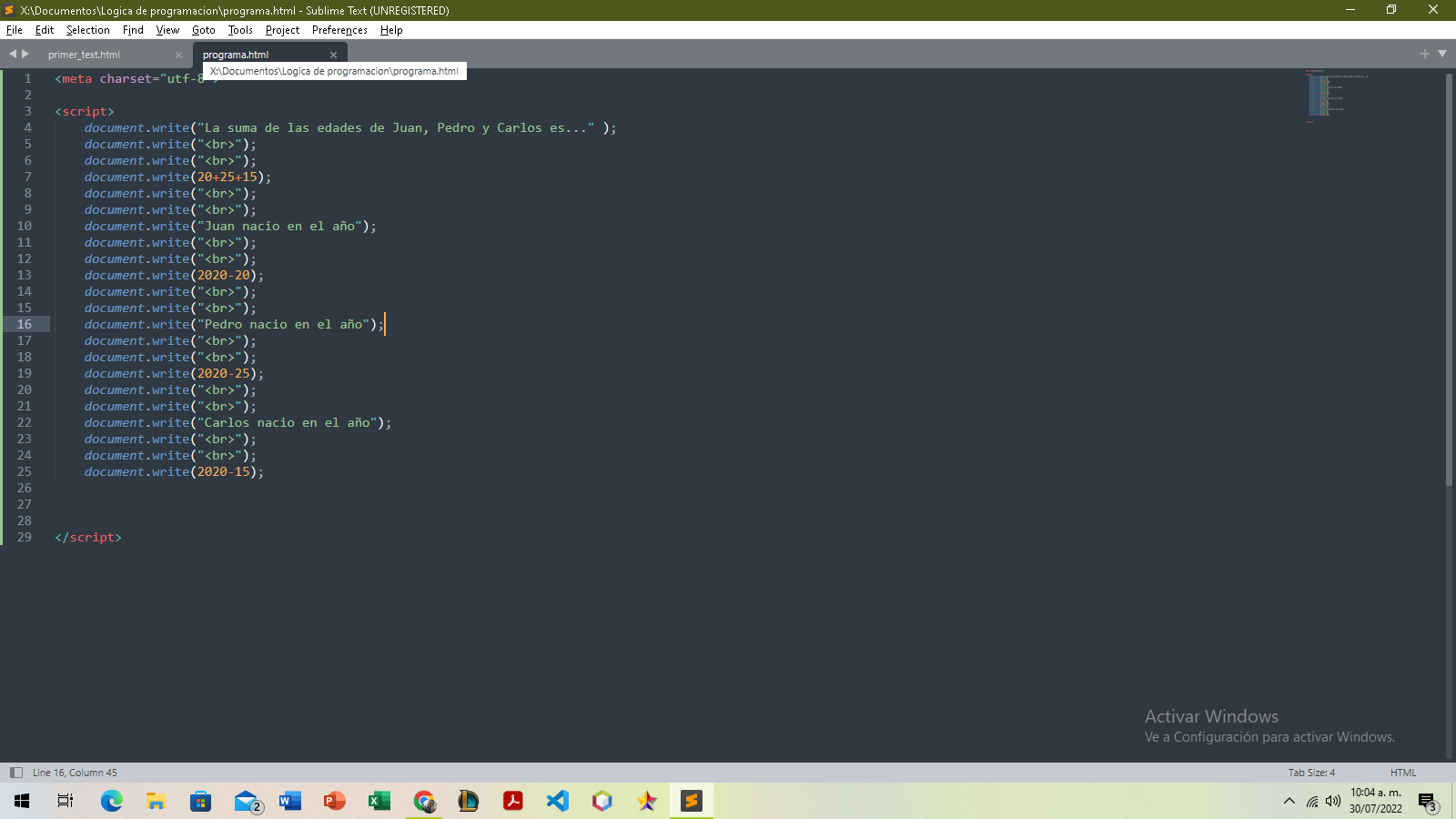Change syntax via HTML status label

(1403, 773)
